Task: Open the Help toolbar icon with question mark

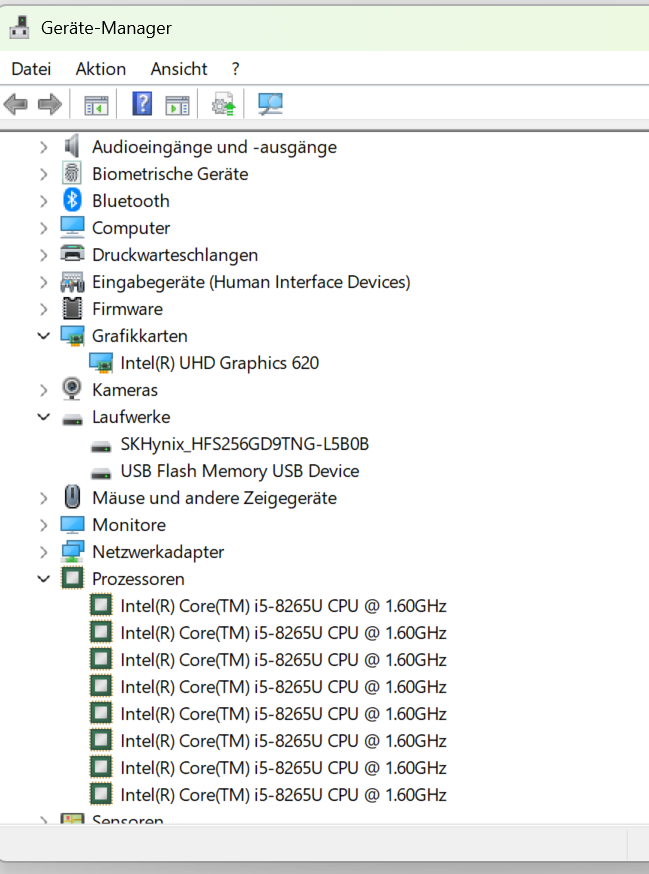Action: pyautogui.click(x=142, y=104)
